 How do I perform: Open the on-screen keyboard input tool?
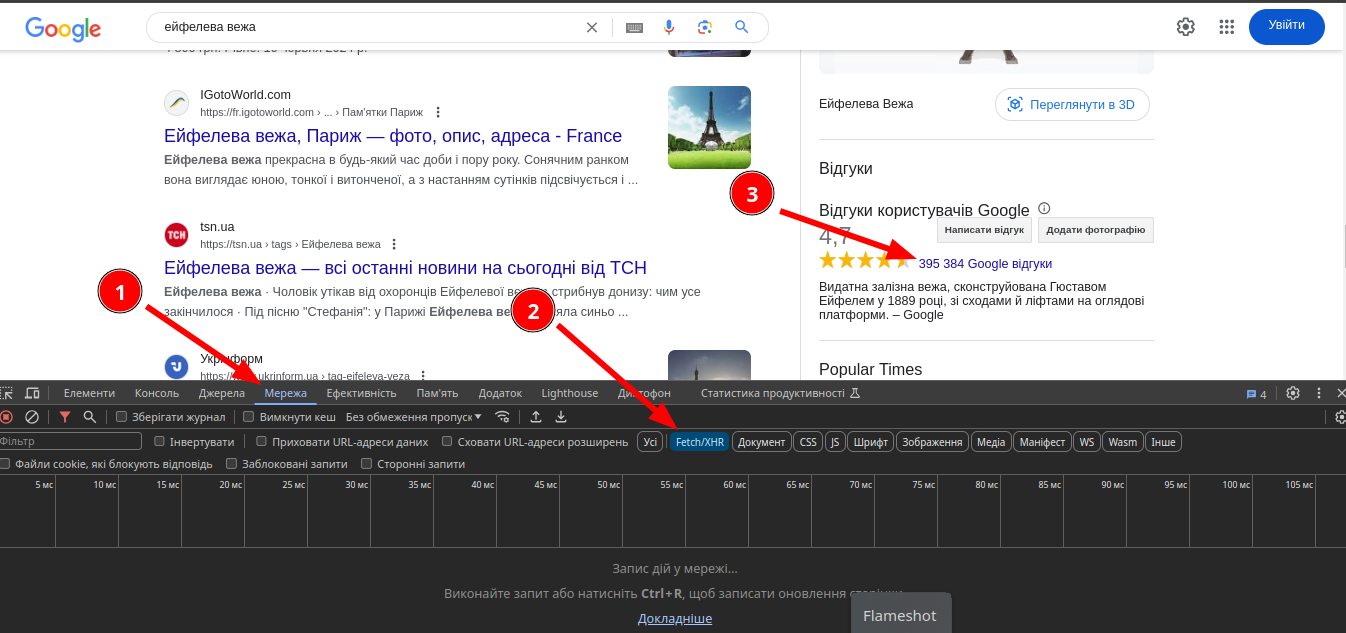click(634, 27)
